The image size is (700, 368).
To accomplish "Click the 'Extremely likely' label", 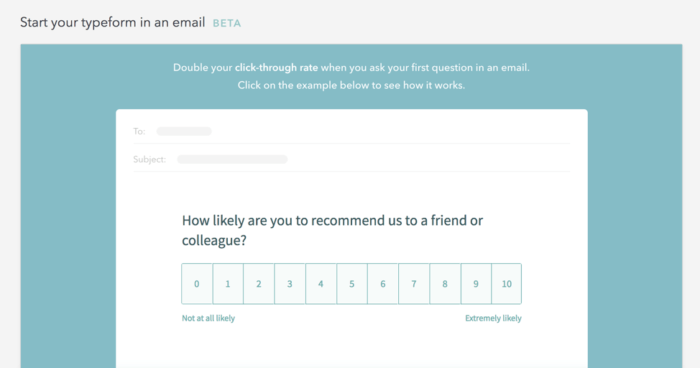I will pyautogui.click(x=493, y=318).
